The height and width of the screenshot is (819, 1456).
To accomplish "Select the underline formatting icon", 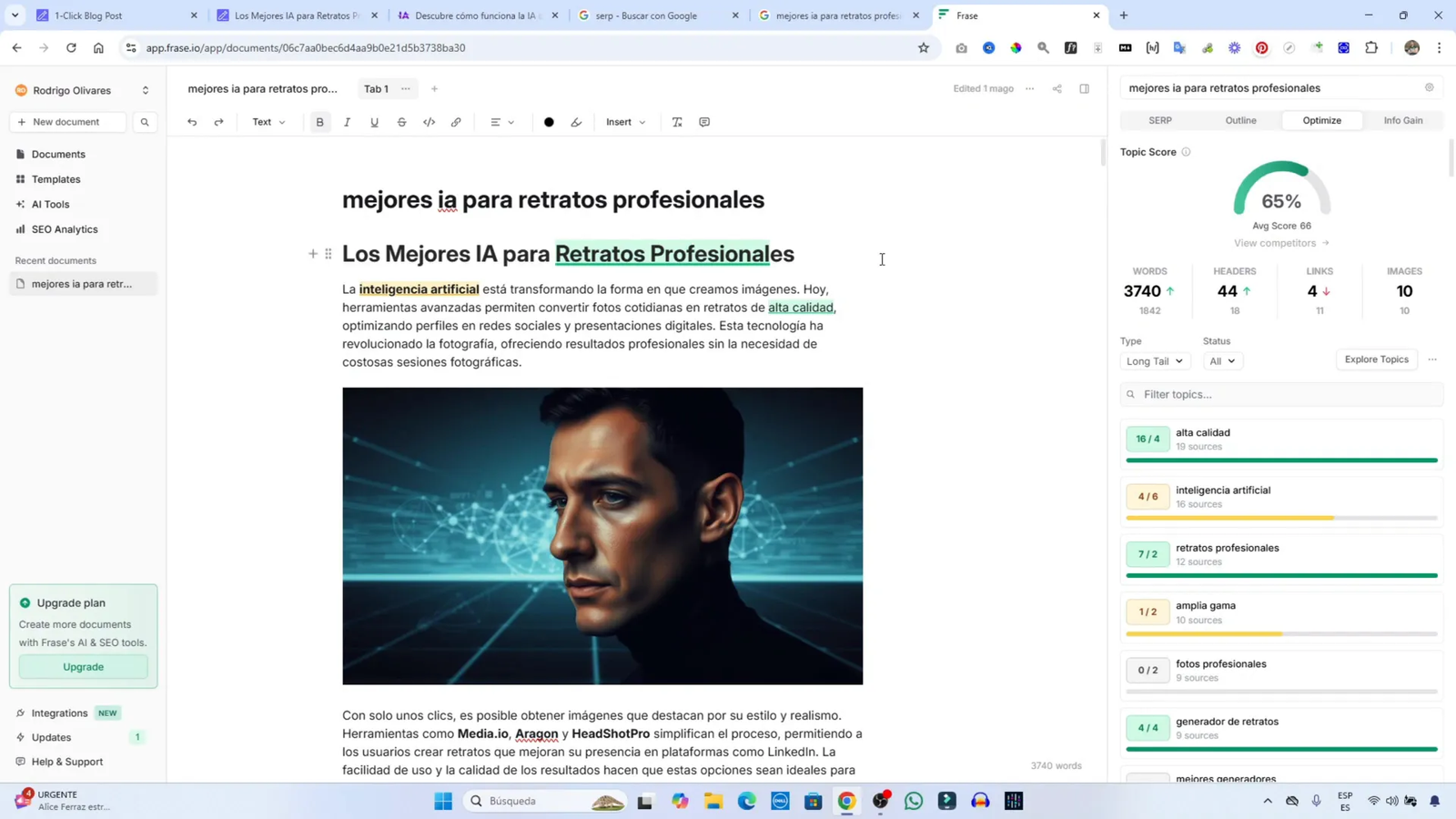I will click(374, 121).
